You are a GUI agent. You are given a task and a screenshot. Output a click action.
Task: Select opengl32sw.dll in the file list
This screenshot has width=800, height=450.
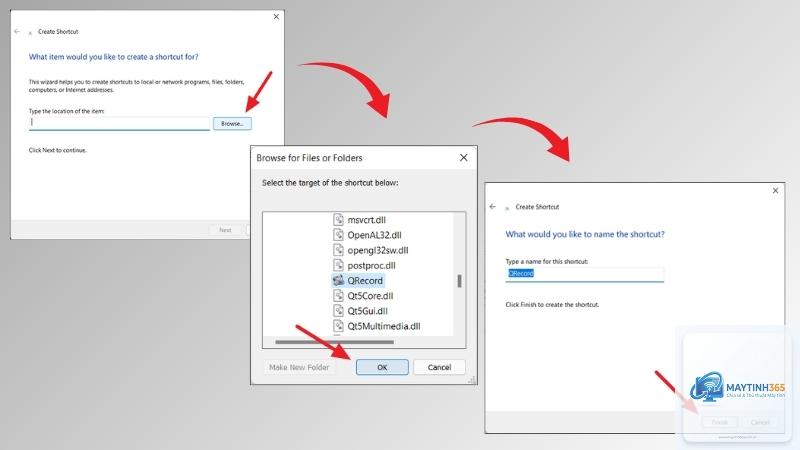pyautogui.click(x=378, y=251)
